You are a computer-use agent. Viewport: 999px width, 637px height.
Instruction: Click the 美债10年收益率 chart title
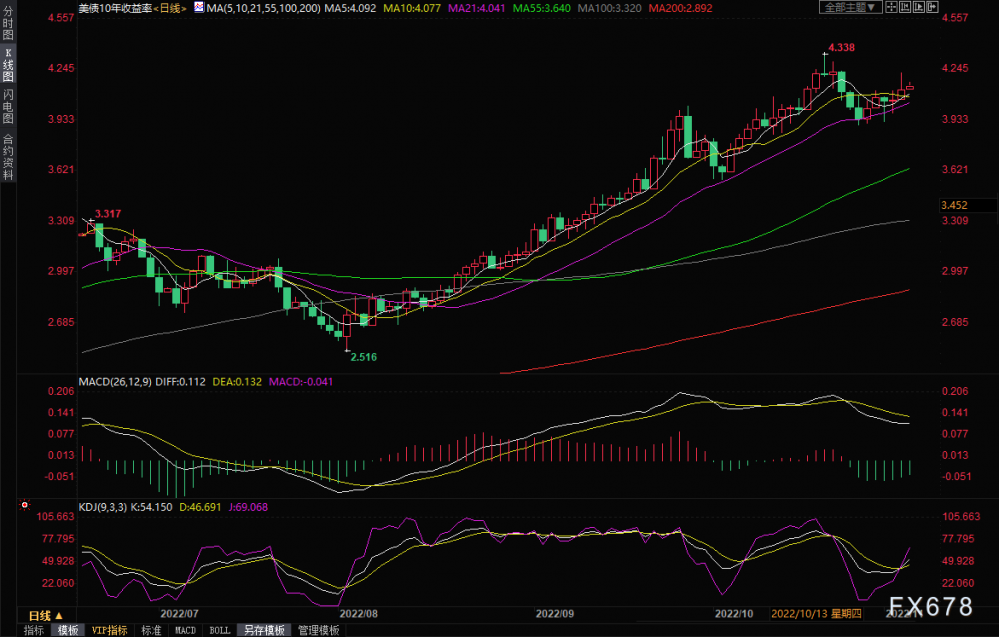click(x=115, y=8)
